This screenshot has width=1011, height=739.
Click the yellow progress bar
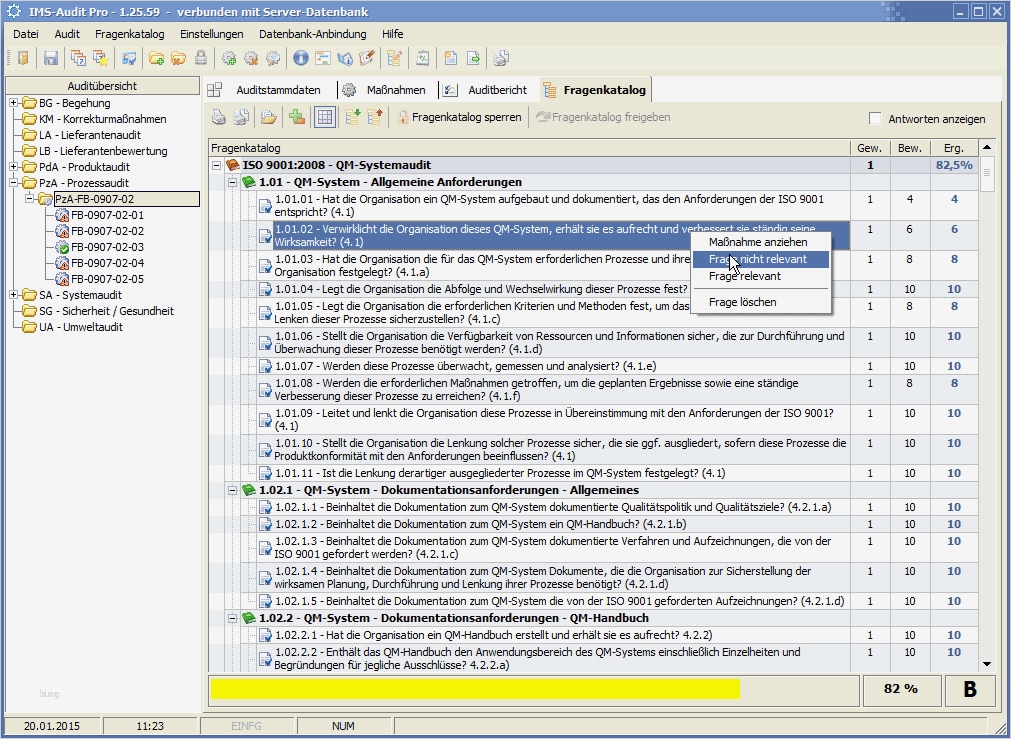(474, 688)
